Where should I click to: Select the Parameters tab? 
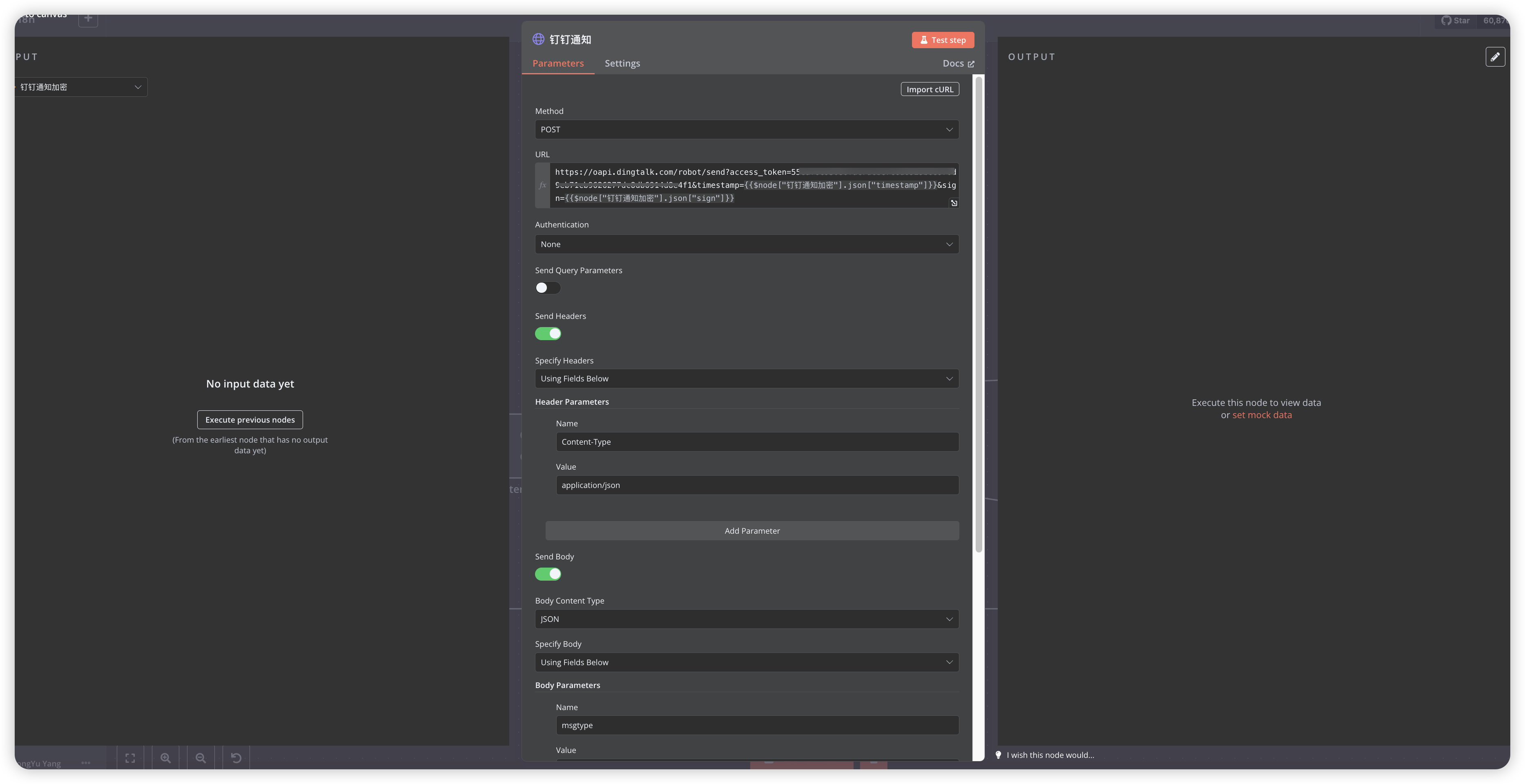click(557, 63)
